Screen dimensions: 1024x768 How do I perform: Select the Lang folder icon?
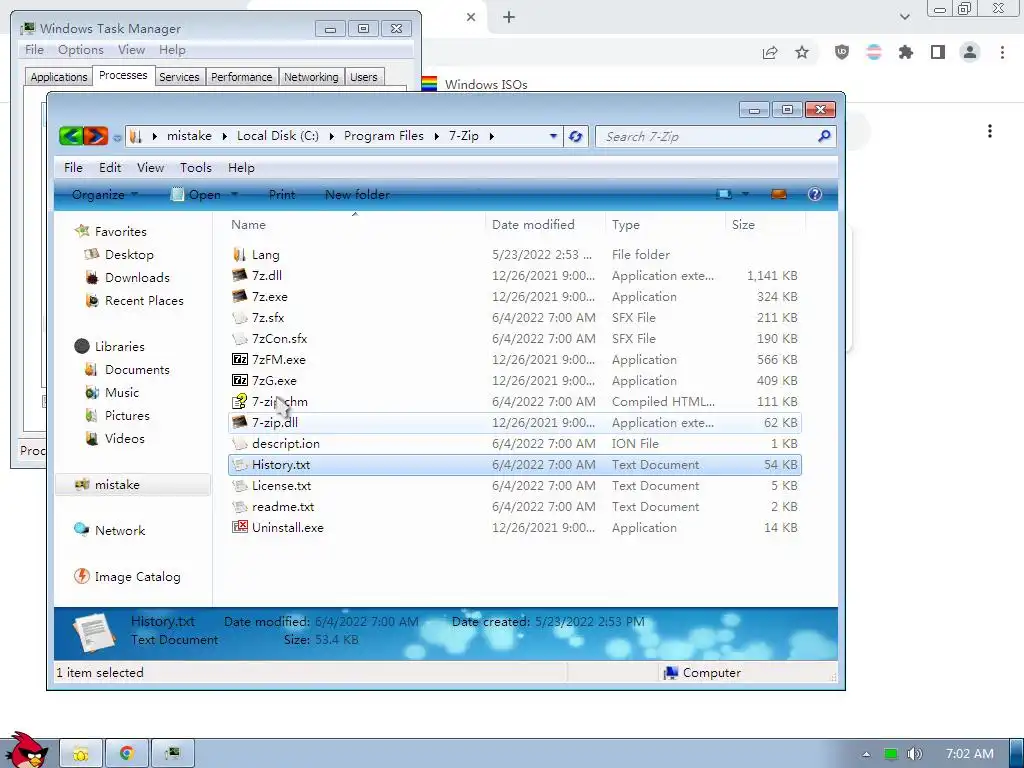pos(240,255)
